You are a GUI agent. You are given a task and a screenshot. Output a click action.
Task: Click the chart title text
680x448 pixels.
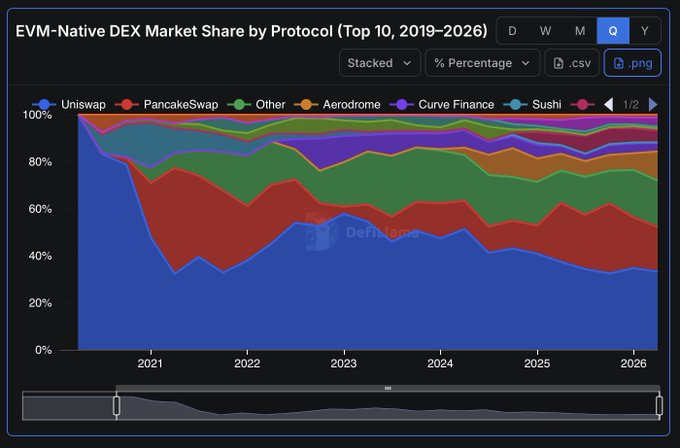click(252, 31)
